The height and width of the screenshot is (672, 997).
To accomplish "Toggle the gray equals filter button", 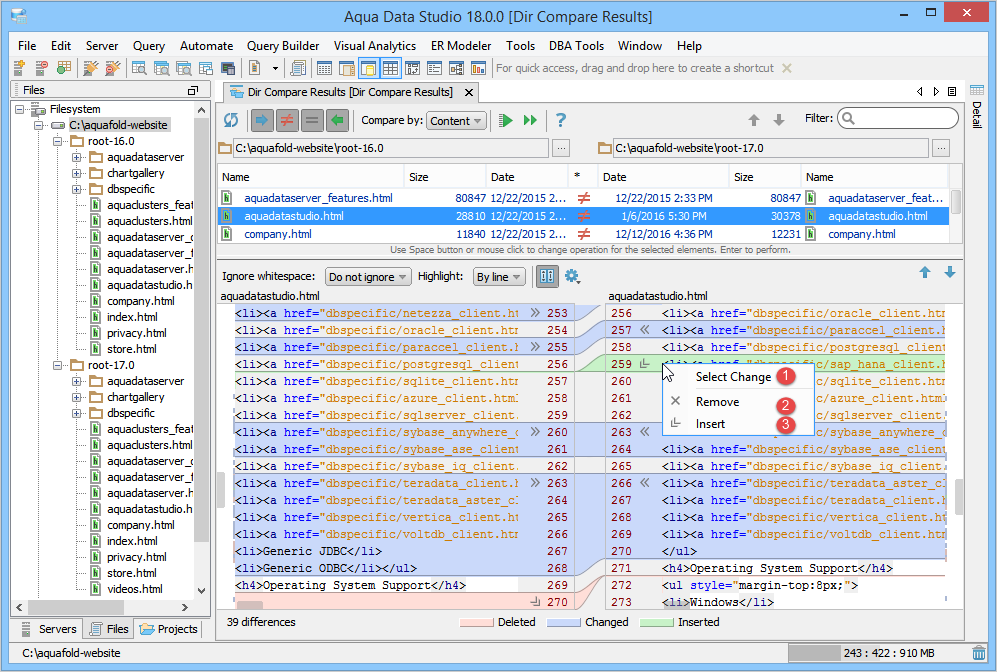I will [312, 120].
